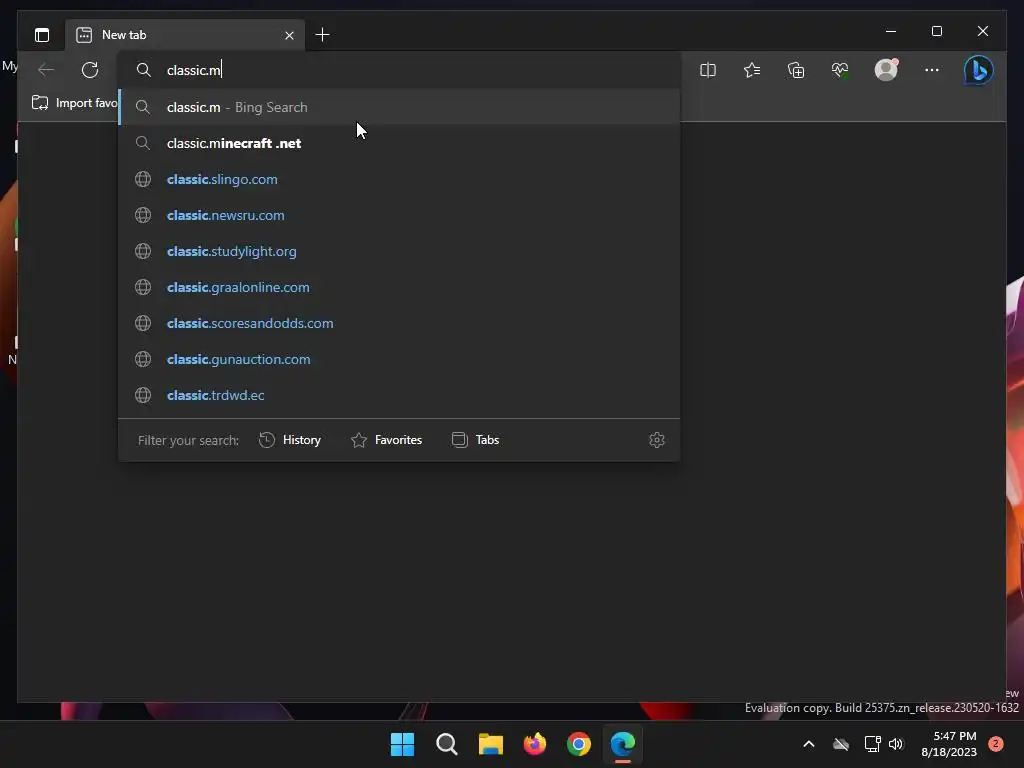
Task: Open classic.scoresandodds.com suggestion
Action: pos(399,323)
